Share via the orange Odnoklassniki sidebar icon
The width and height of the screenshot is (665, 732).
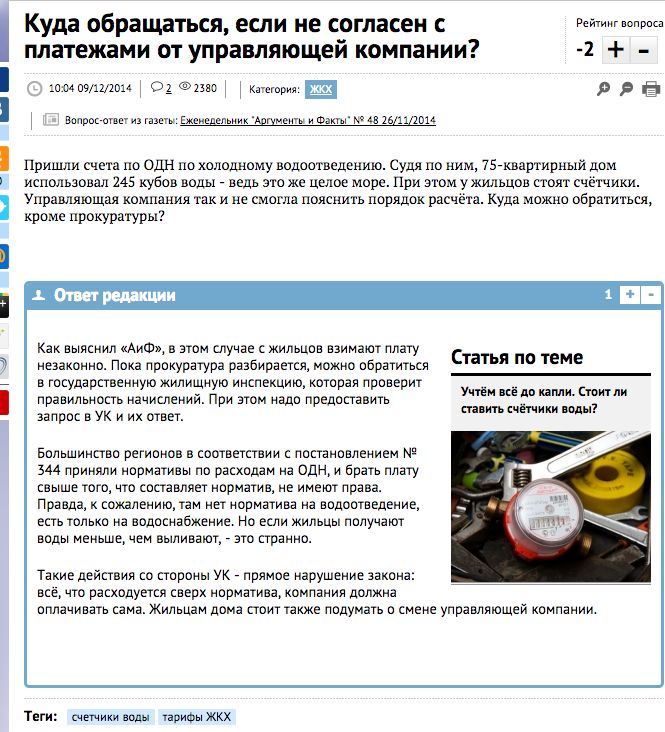tap(4, 158)
